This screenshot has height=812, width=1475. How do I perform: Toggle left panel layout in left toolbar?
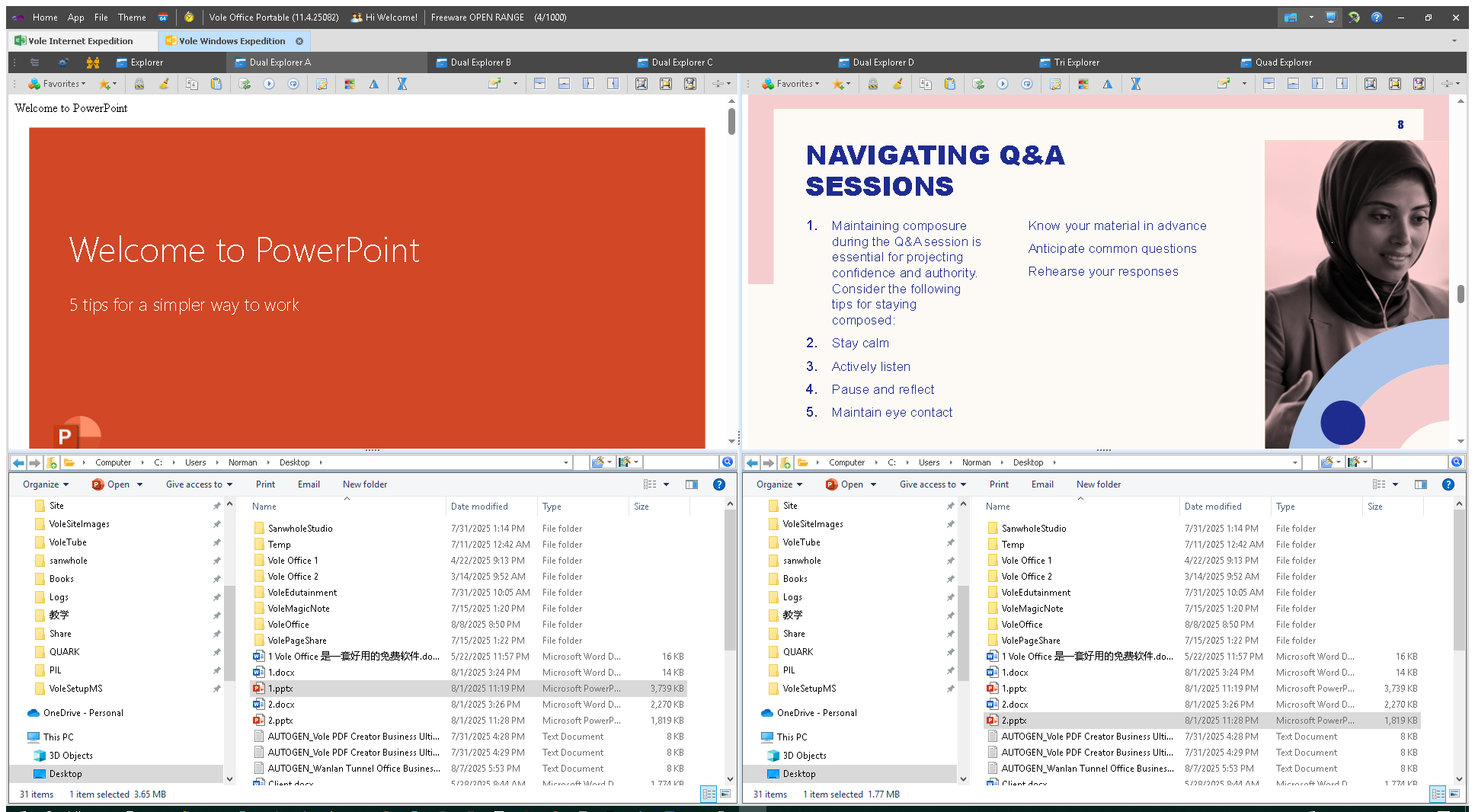[588, 84]
